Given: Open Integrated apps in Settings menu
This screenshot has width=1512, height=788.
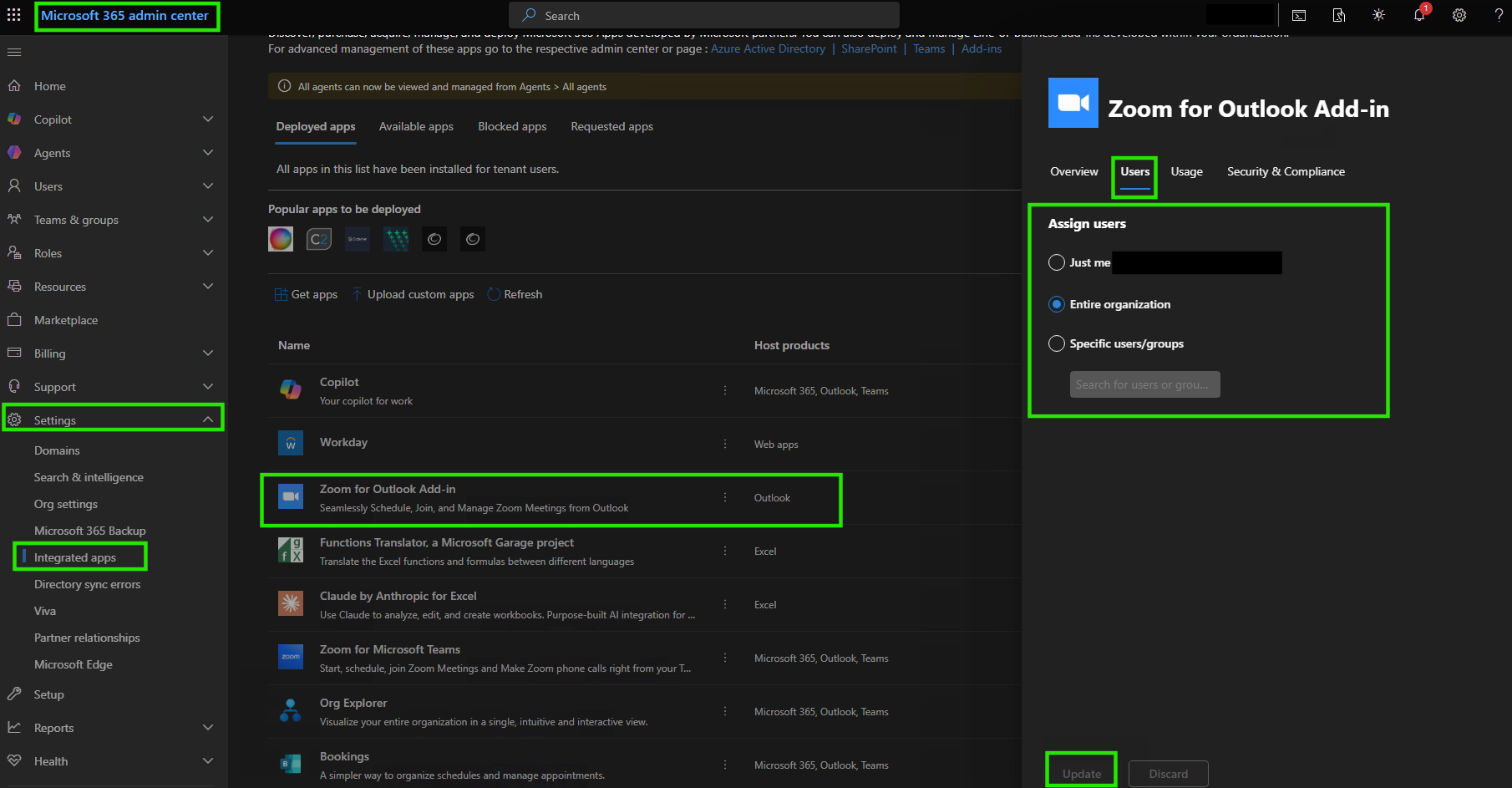Looking at the screenshot, I should pyautogui.click(x=75, y=557).
